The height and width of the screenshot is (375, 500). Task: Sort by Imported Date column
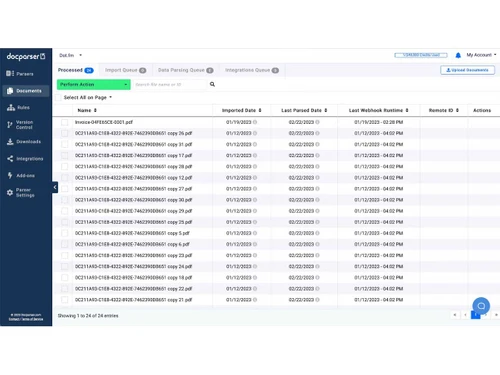(x=242, y=110)
